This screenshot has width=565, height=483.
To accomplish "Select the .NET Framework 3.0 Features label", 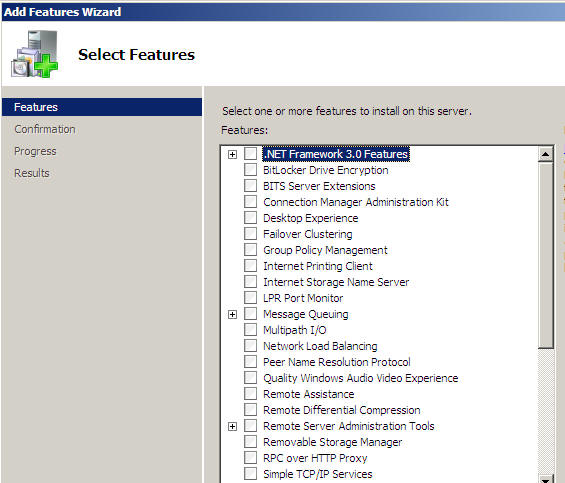I will (336, 154).
